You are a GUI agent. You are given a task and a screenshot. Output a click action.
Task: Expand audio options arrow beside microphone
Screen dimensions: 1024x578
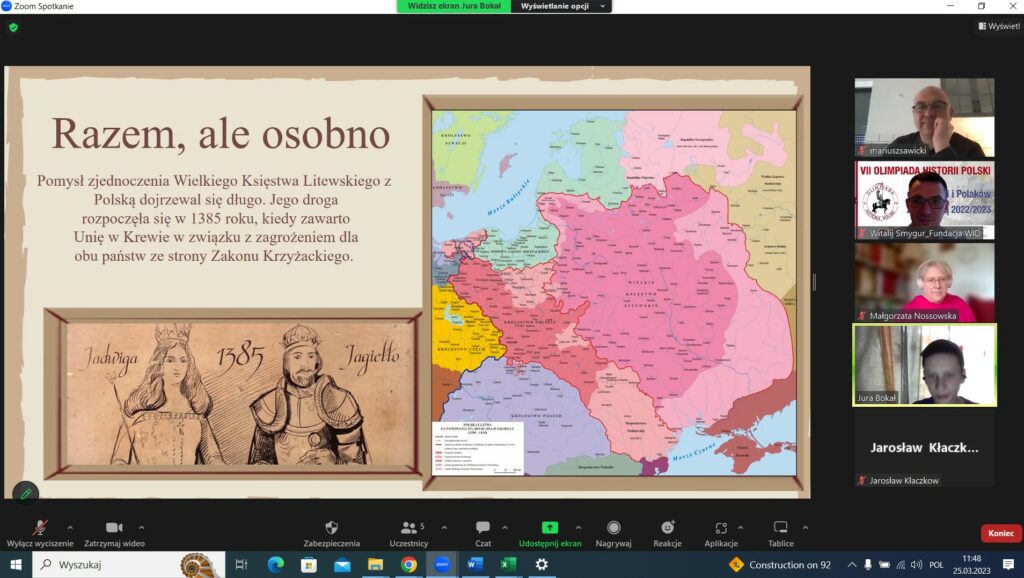(70, 527)
